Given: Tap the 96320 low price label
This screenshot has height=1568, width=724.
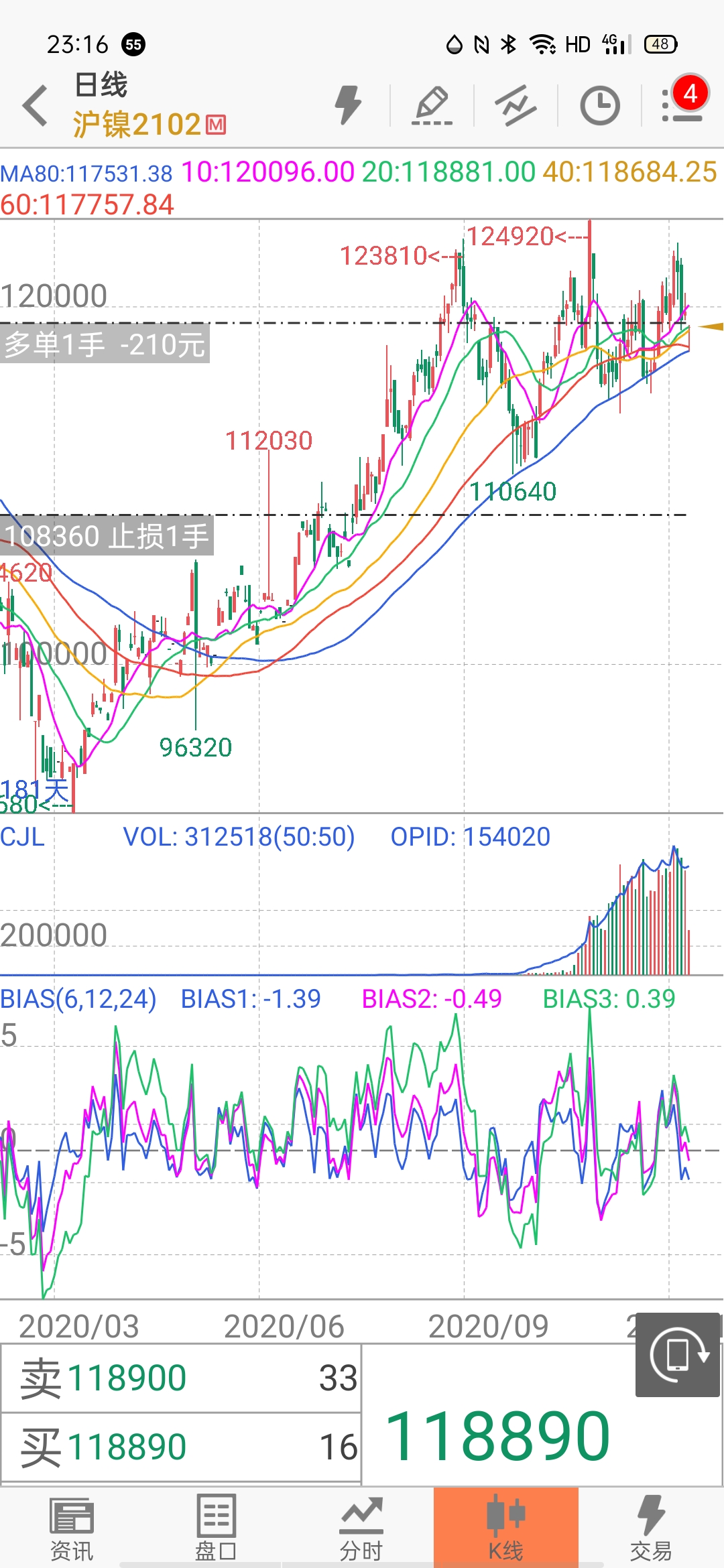Looking at the screenshot, I should (x=196, y=748).
